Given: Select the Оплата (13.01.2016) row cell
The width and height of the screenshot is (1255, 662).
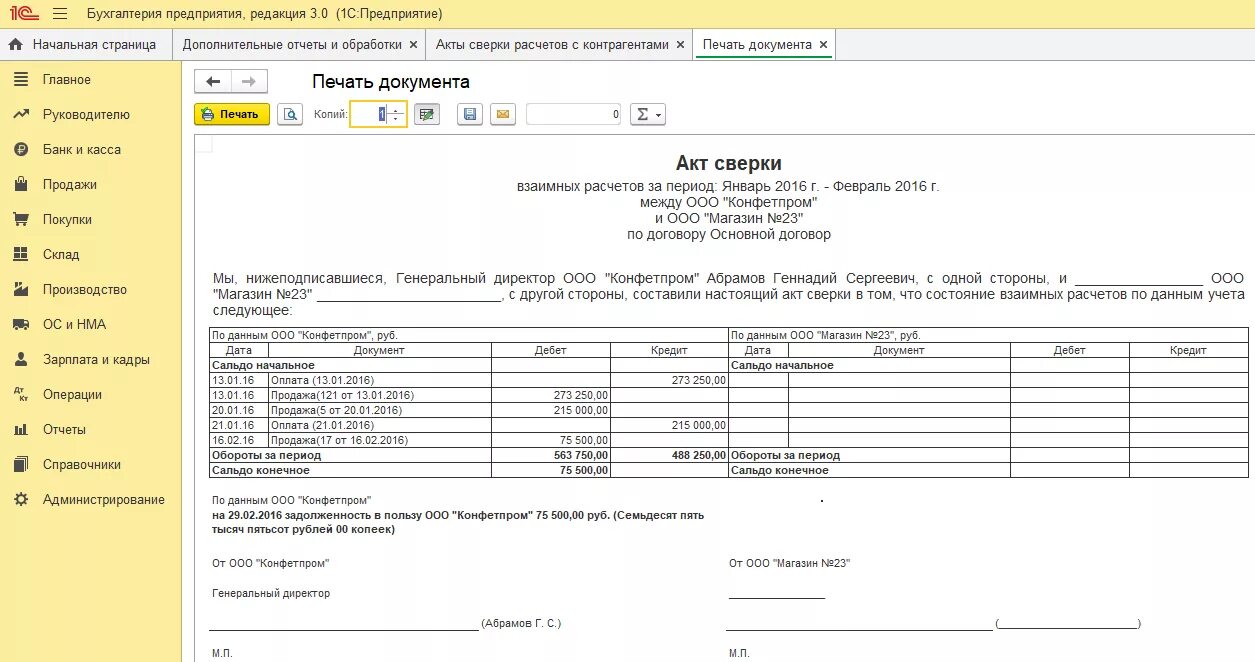Looking at the screenshot, I should (x=380, y=381).
